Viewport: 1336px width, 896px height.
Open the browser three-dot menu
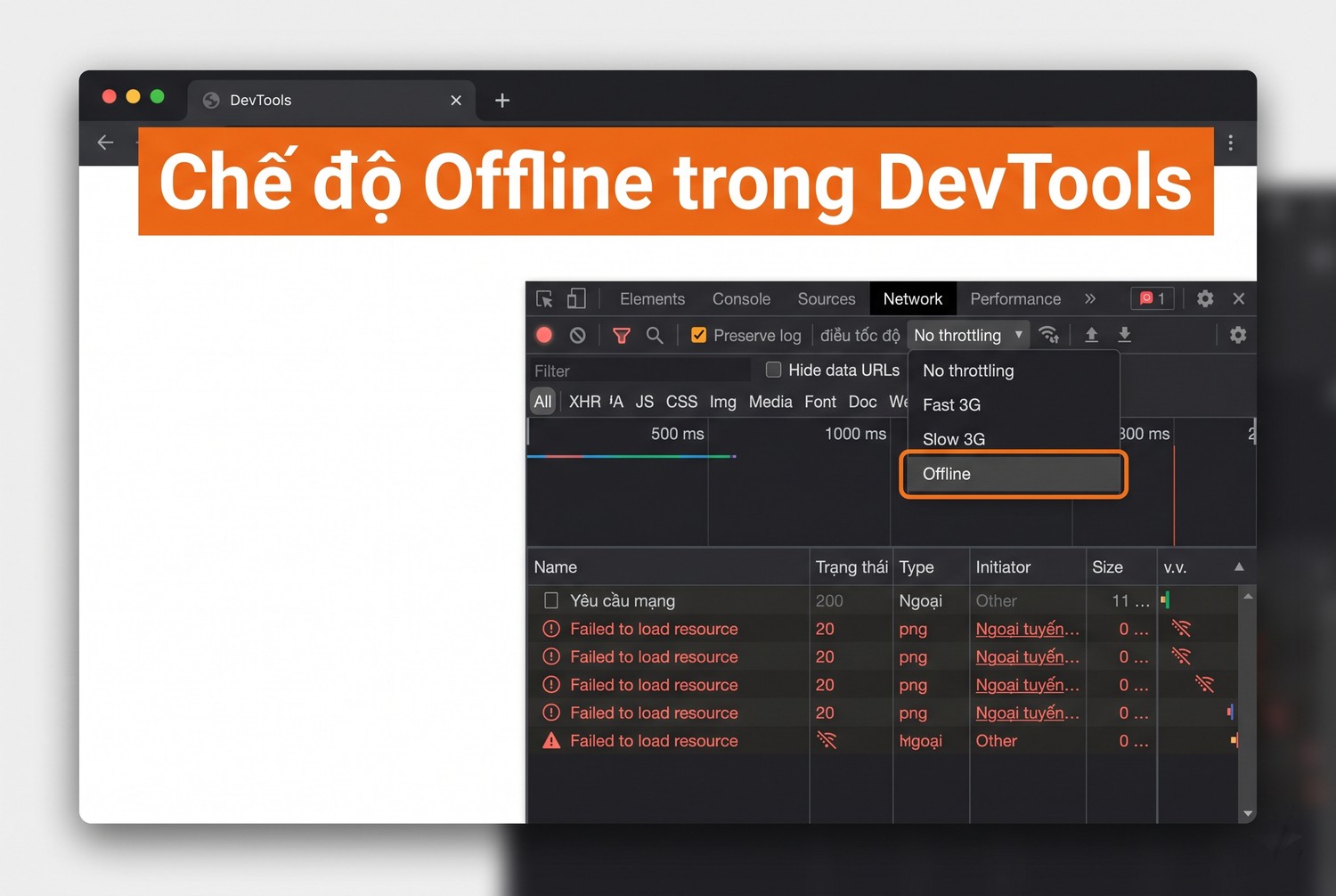coord(1230,143)
